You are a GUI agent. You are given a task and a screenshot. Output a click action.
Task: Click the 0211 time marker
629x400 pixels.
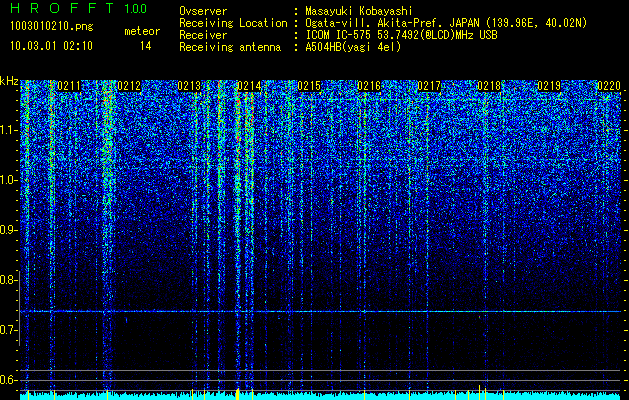(x=69, y=86)
